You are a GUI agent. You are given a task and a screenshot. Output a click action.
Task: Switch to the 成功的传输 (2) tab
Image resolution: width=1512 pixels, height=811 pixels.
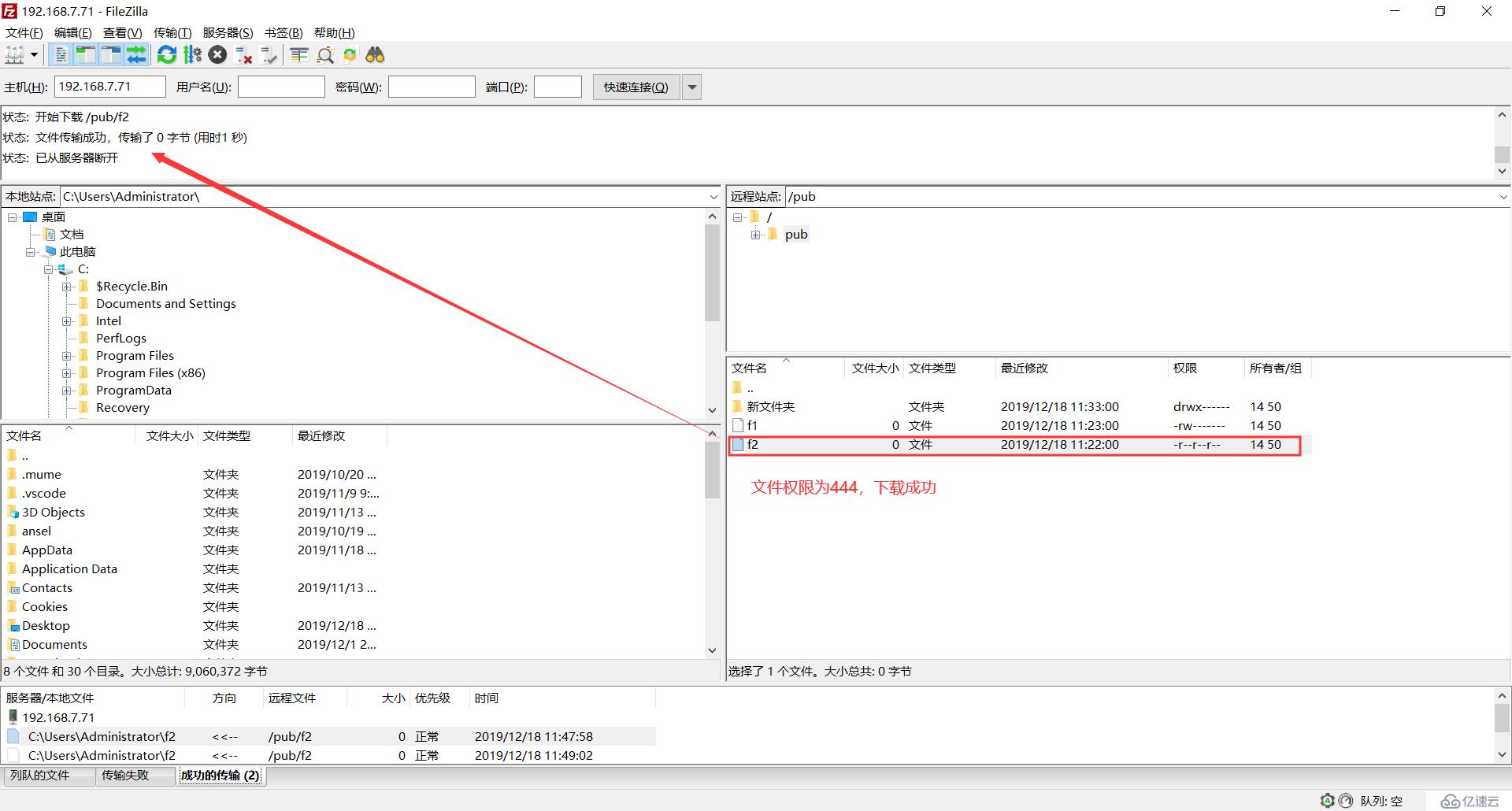(x=220, y=776)
